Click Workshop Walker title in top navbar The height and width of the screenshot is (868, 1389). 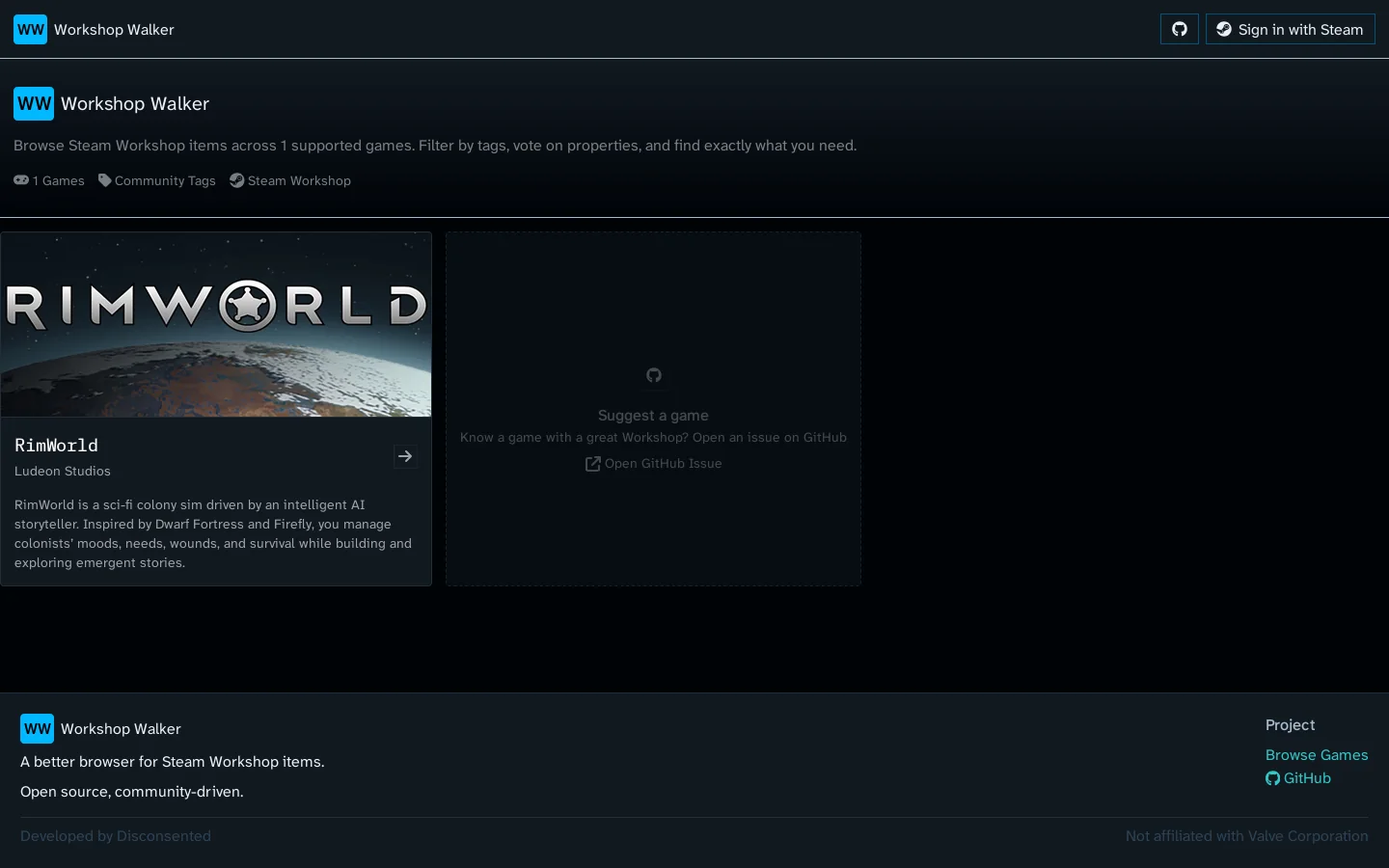pos(114,29)
